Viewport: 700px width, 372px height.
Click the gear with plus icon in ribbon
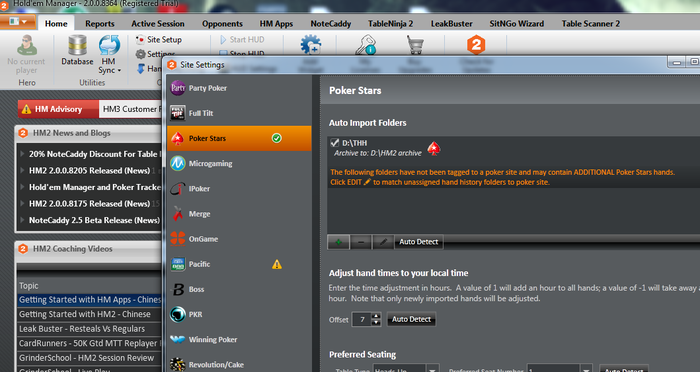pyautogui.click(x=310, y=45)
